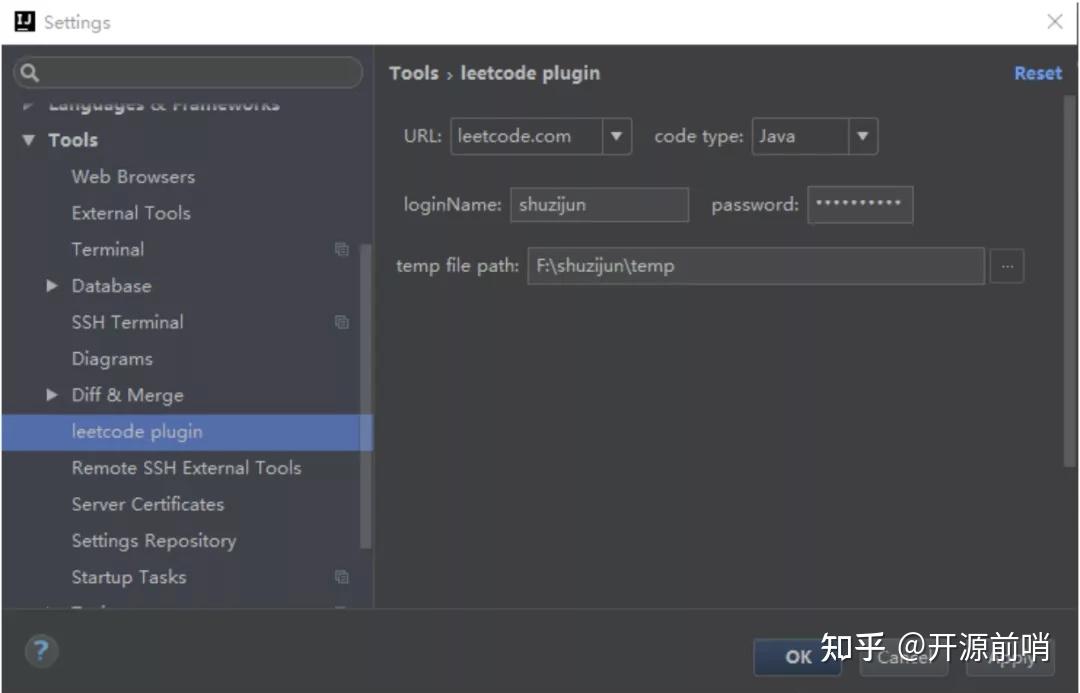Select Web Browsers in the sidebar
This screenshot has width=1080, height=693.
132,176
